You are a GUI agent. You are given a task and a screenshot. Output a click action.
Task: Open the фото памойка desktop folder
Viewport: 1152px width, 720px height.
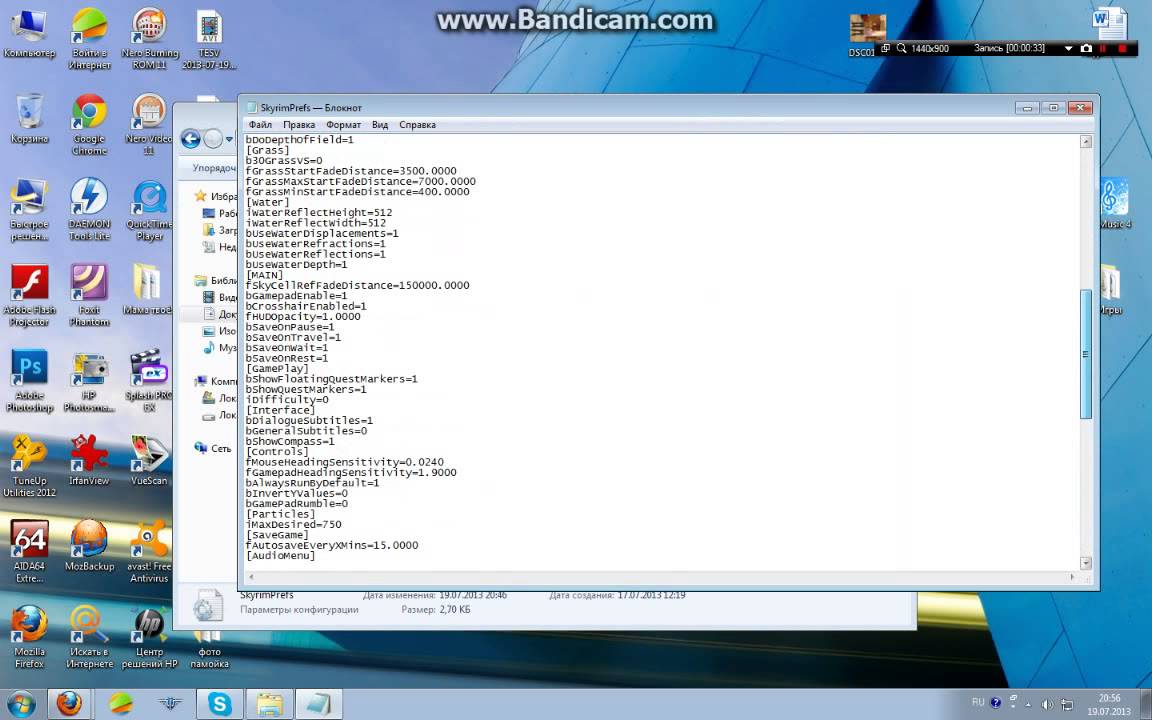point(209,649)
